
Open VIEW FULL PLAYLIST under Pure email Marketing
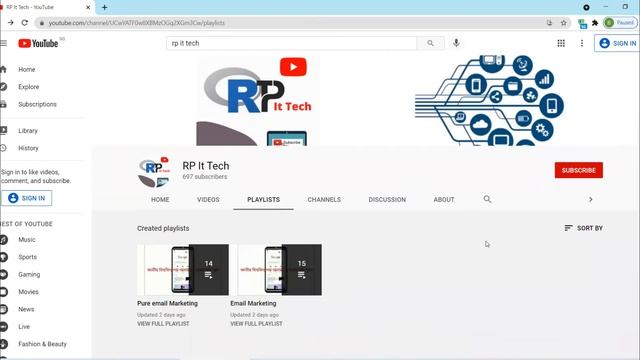coord(163,324)
